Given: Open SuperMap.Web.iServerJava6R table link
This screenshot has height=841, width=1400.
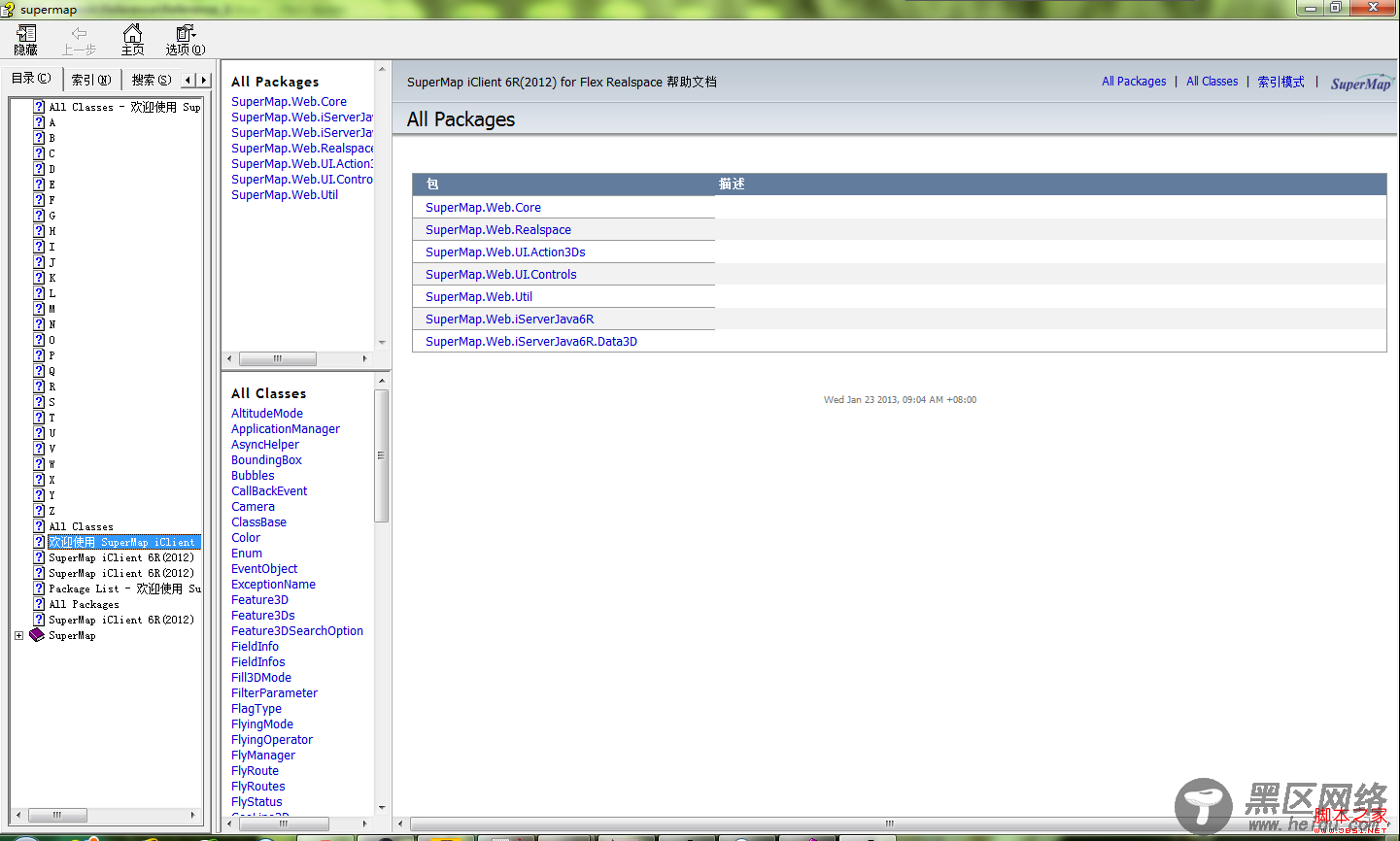Looking at the screenshot, I should click(509, 320).
